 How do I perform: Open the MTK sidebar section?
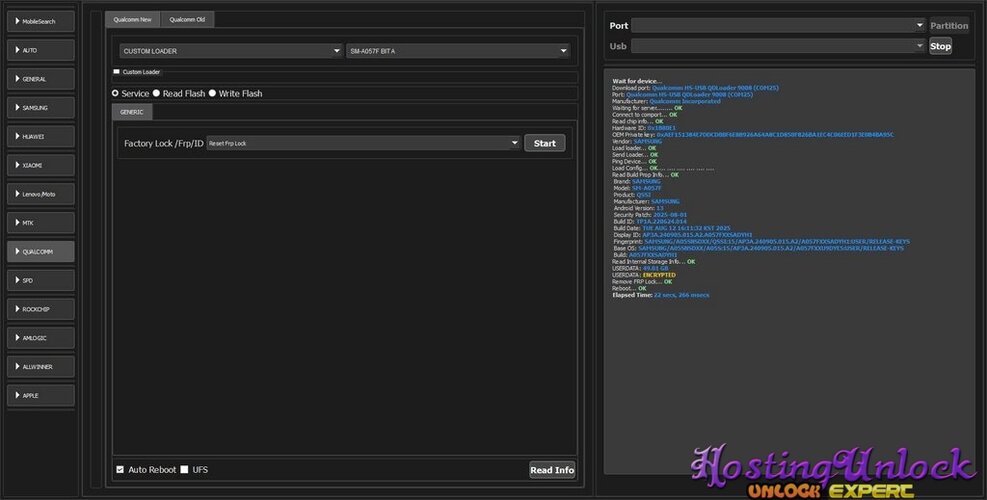click(40, 223)
